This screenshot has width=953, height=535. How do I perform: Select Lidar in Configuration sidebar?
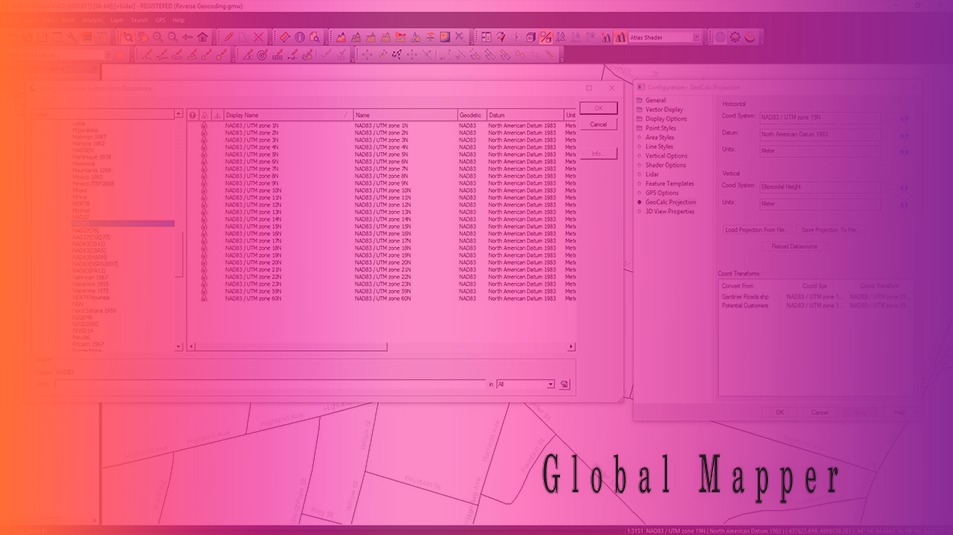tap(652, 174)
